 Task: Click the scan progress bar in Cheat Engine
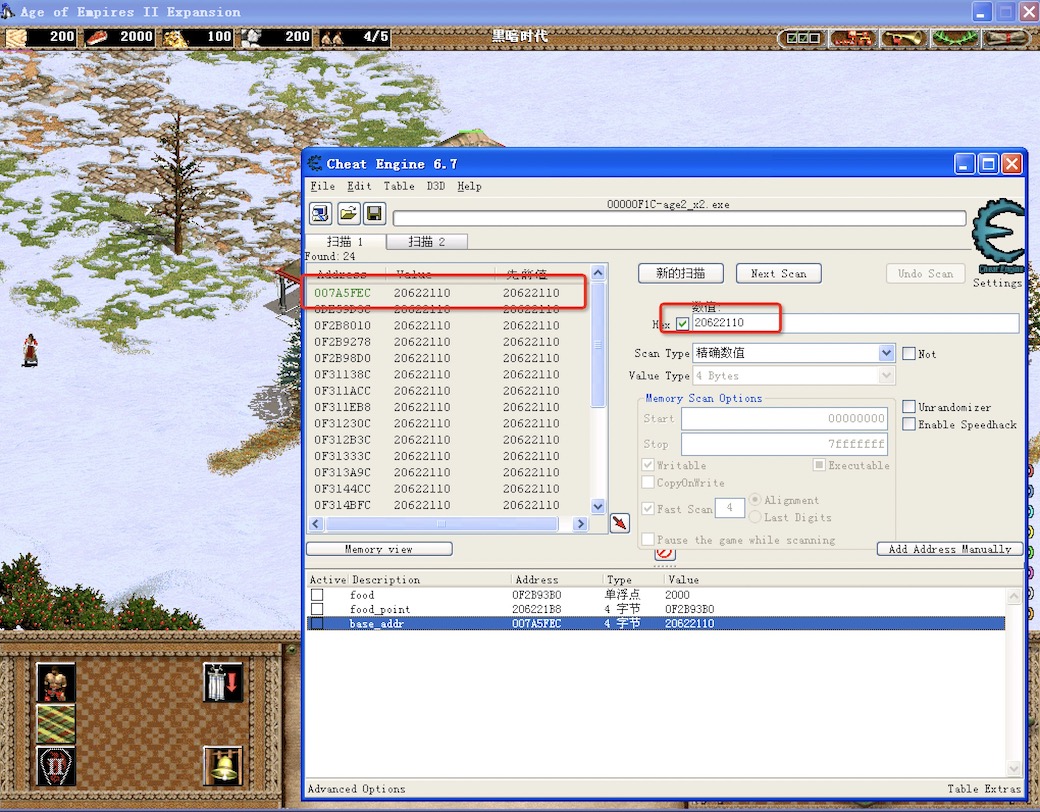(x=679, y=218)
